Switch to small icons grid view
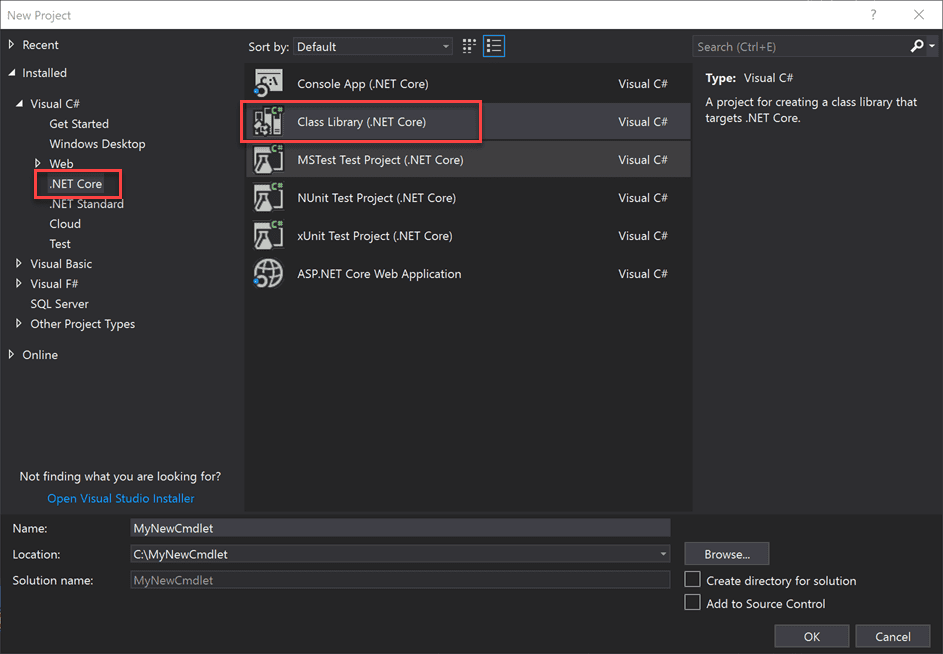This screenshot has width=943, height=654. [x=469, y=46]
